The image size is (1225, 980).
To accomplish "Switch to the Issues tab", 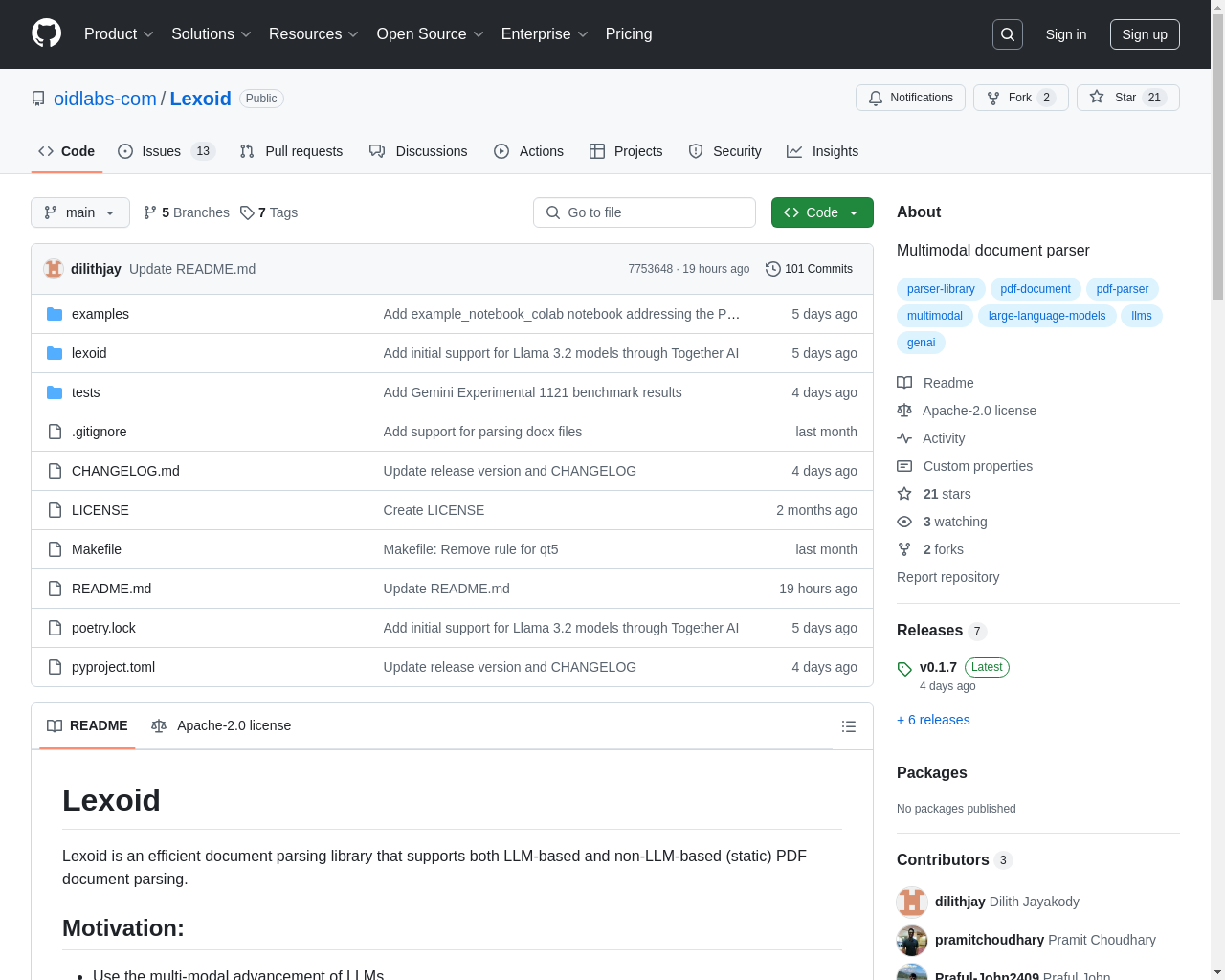I will coord(167,151).
